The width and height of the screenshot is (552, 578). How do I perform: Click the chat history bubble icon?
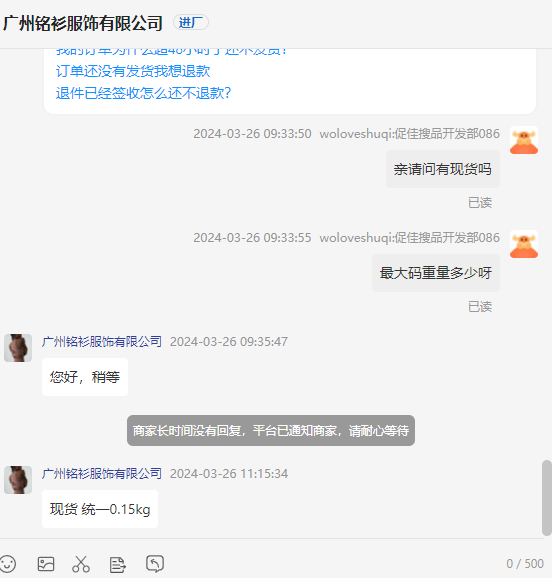pos(155,564)
